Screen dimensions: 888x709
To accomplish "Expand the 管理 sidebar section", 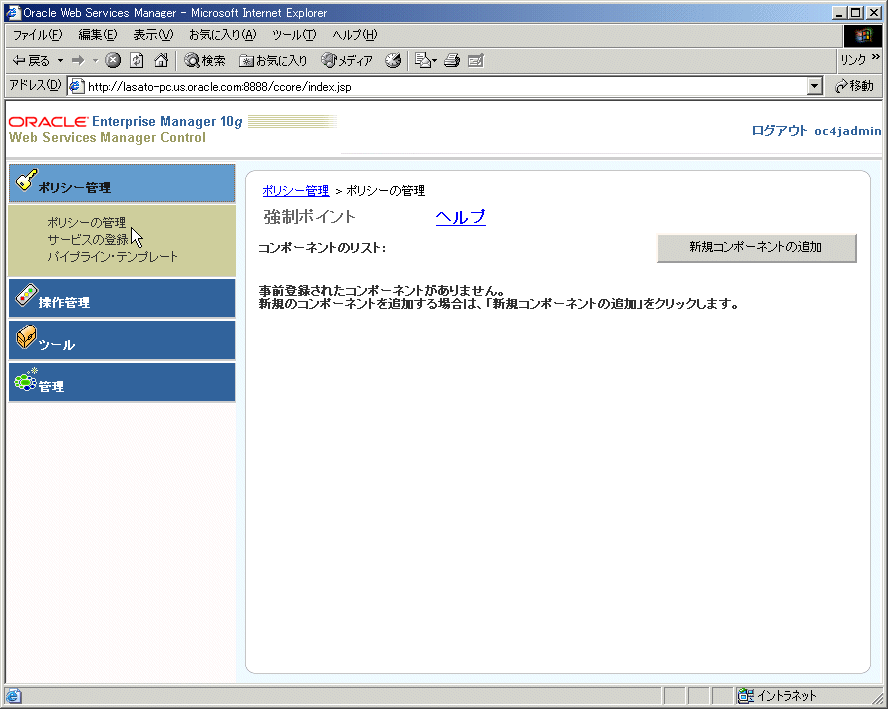I will click(122, 383).
